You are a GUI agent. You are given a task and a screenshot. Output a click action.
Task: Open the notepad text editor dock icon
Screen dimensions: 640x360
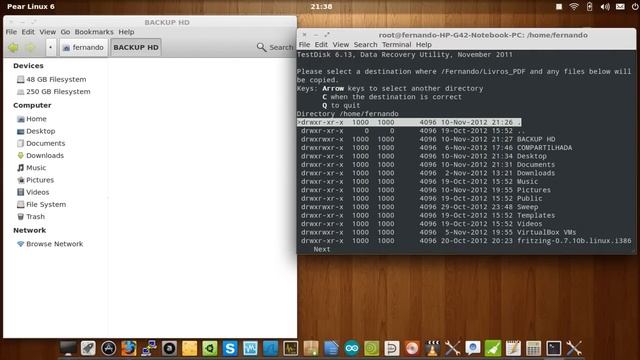pos(513,348)
